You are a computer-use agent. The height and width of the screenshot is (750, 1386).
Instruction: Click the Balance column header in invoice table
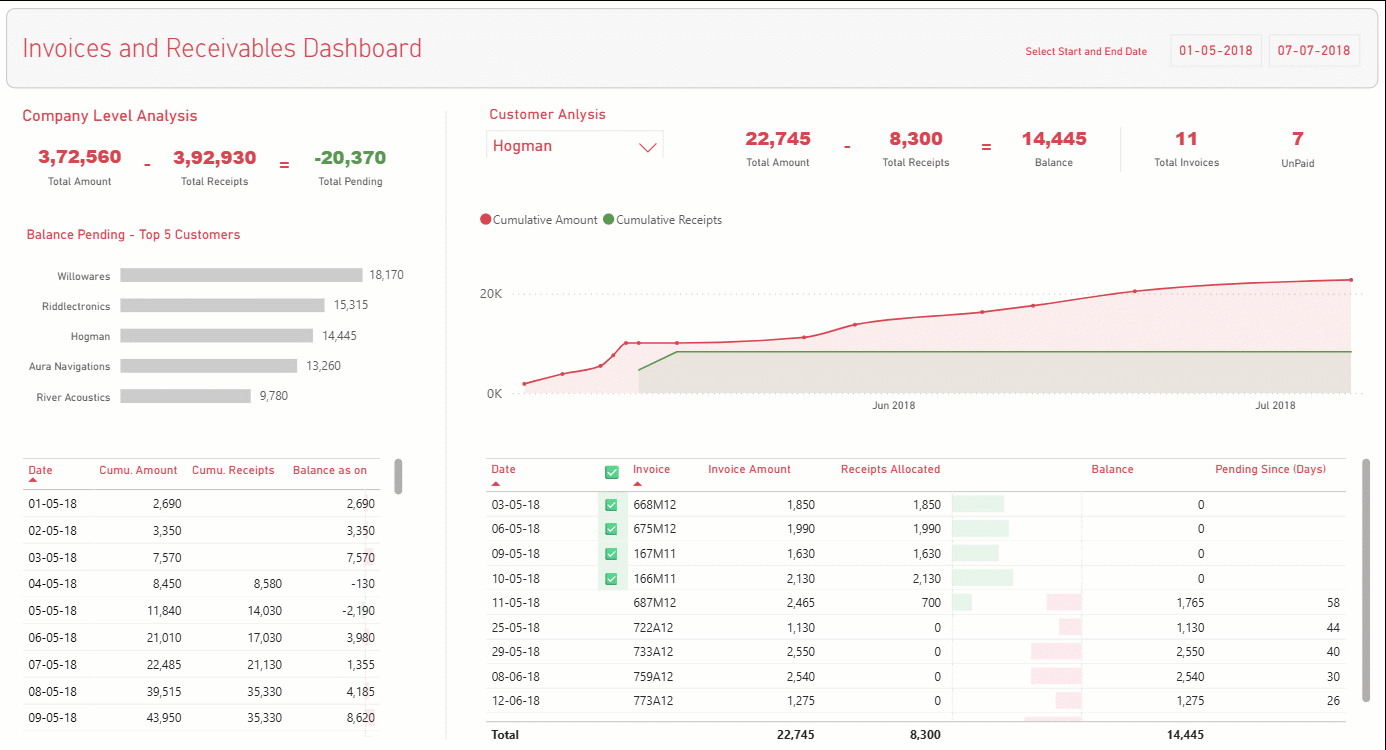click(1112, 469)
